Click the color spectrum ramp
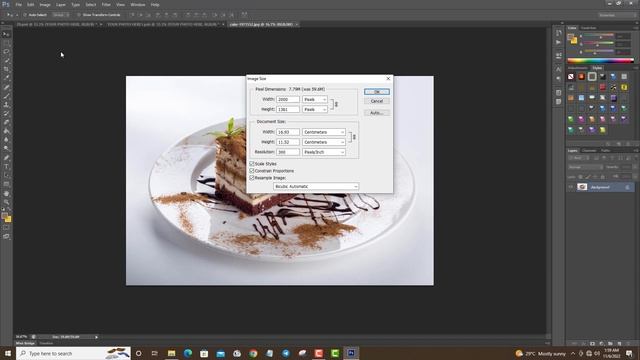Viewport: 640px width, 360px height. [600, 61]
